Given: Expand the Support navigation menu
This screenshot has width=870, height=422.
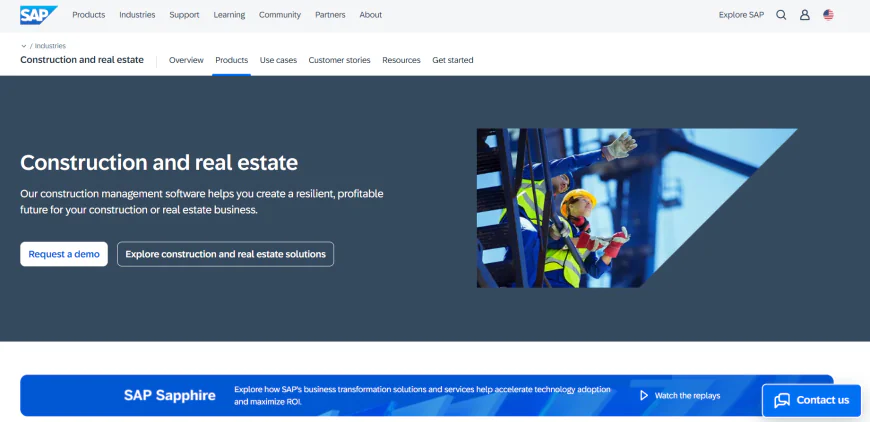Looking at the screenshot, I should [184, 15].
